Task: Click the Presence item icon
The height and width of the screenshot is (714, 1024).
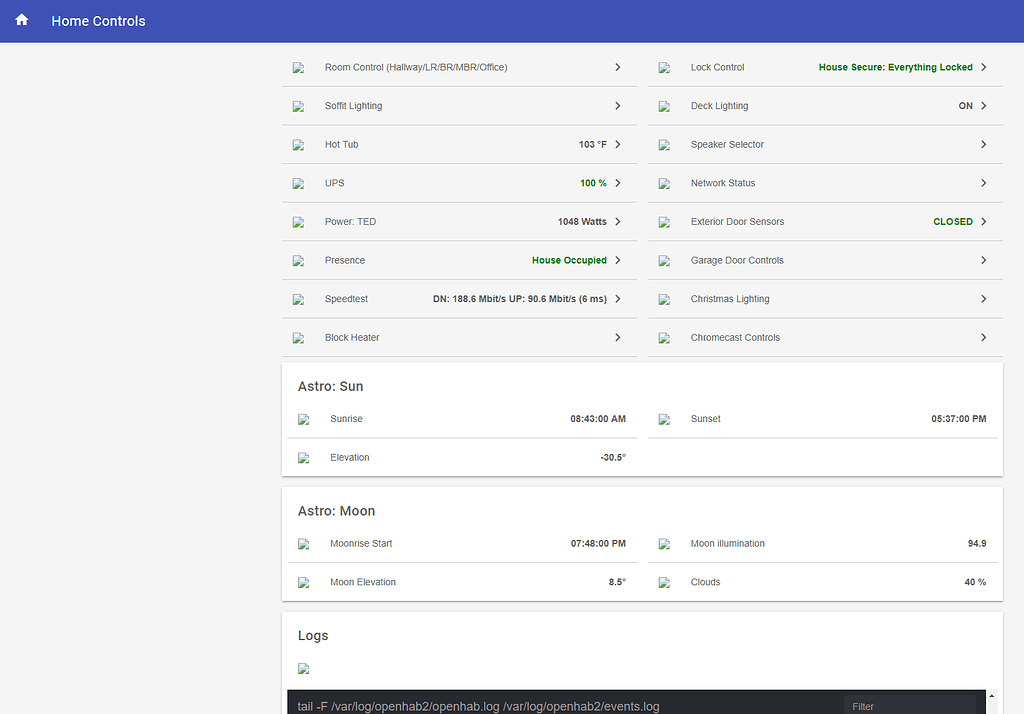Action: tap(299, 260)
